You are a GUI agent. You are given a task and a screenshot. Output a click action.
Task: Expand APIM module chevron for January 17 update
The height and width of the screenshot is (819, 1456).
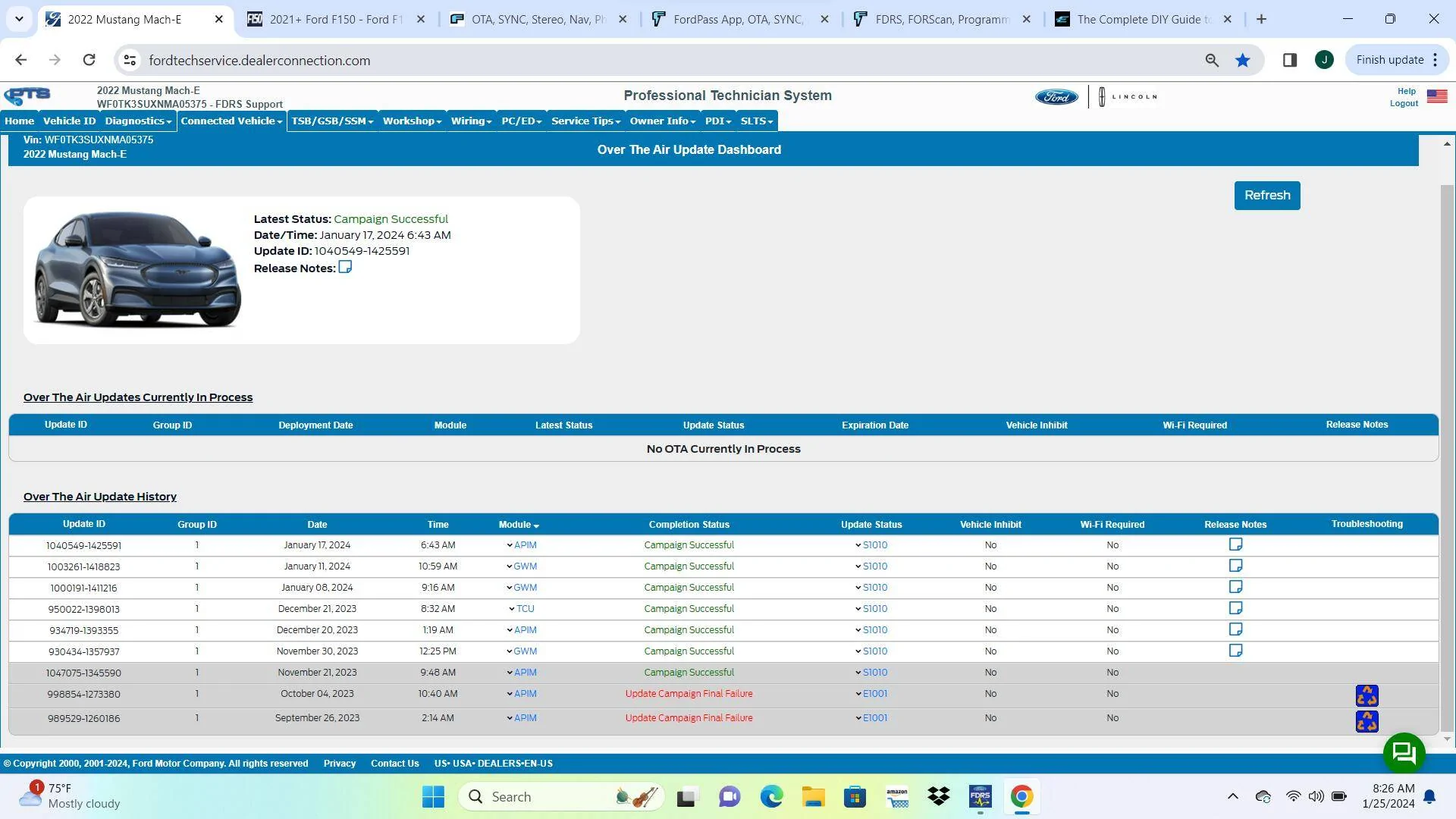pyautogui.click(x=510, y=545)
